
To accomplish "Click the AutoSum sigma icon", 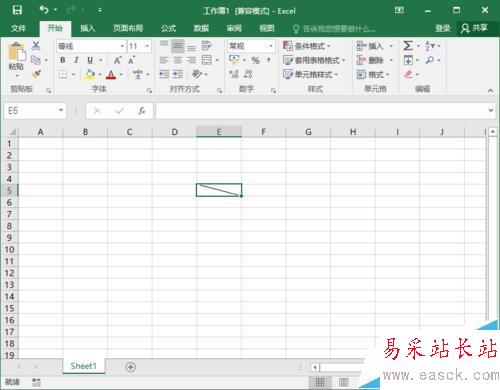I will [x=408, y=46].
